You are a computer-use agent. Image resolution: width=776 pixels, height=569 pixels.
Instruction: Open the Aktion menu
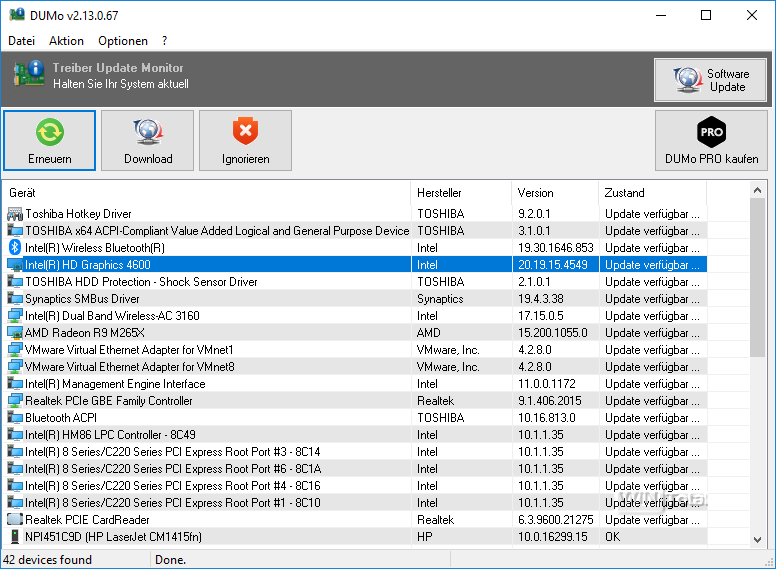click(x=66, y=41)
